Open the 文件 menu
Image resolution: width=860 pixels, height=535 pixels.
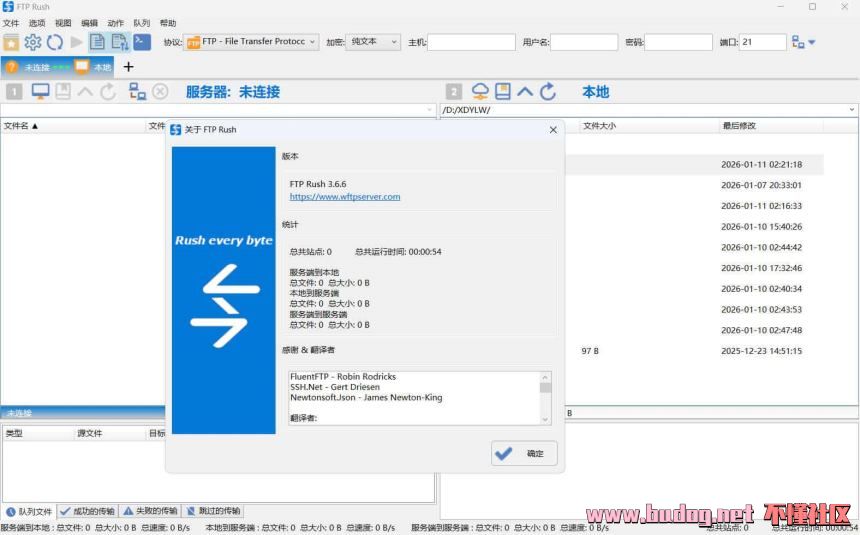(10, 23)
